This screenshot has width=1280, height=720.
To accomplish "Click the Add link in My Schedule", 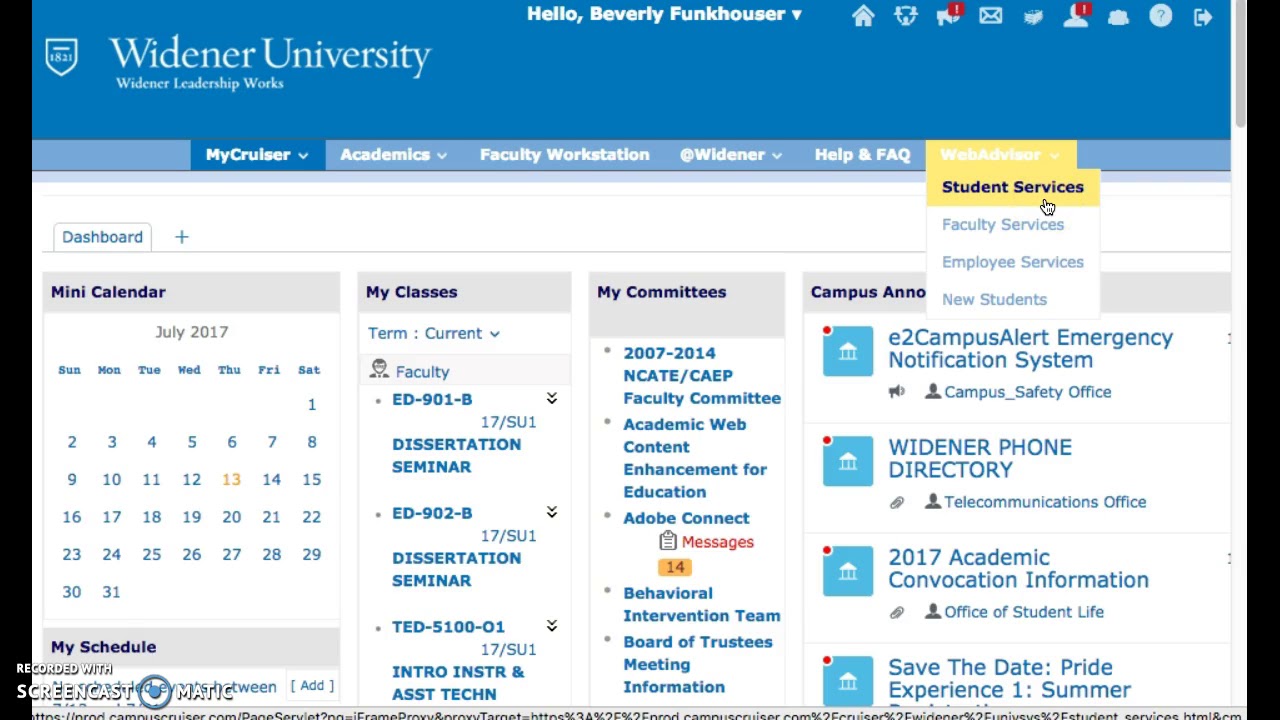I will coord(312,685).
